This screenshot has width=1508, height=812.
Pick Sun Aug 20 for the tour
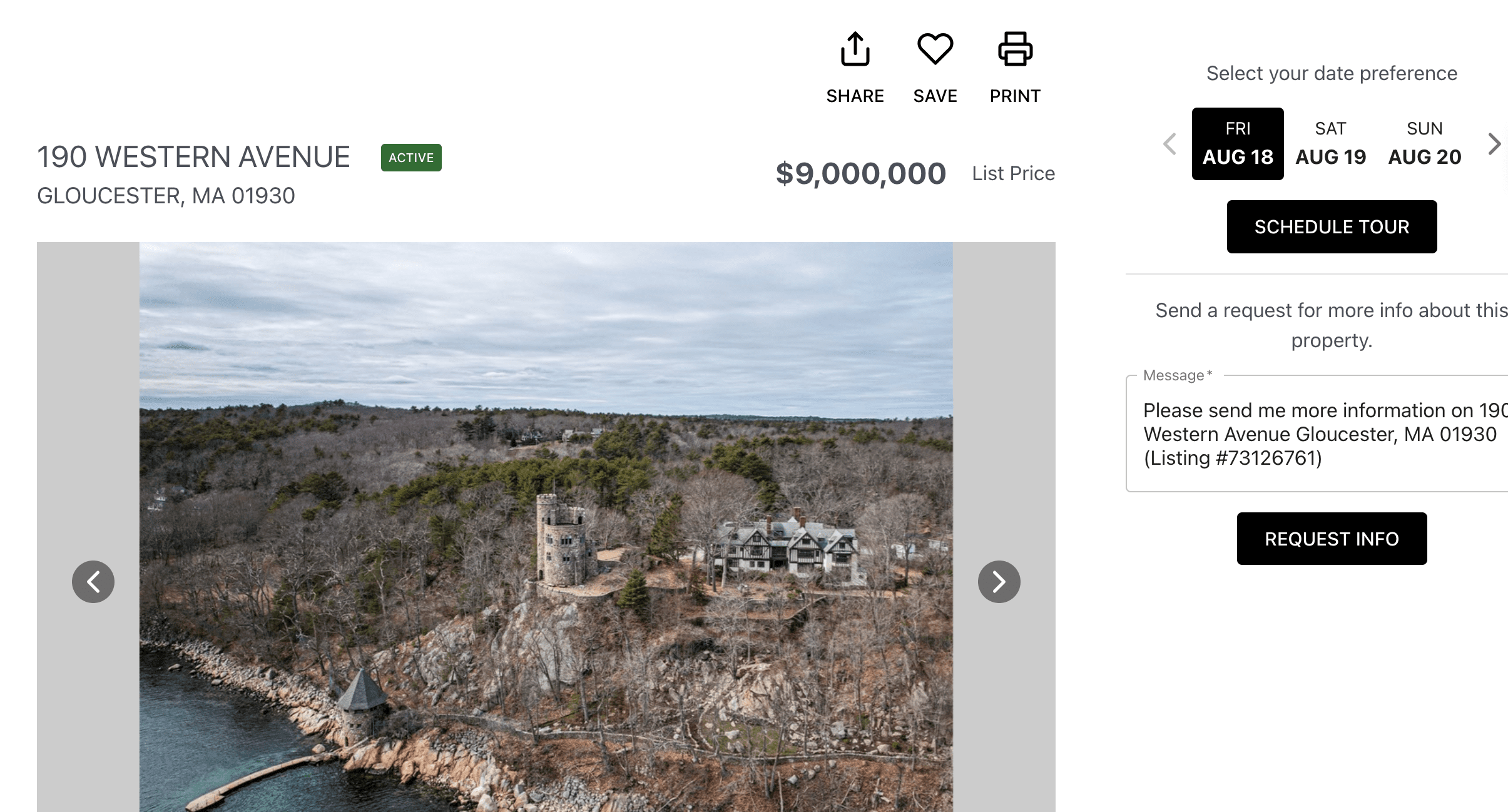1424,144
